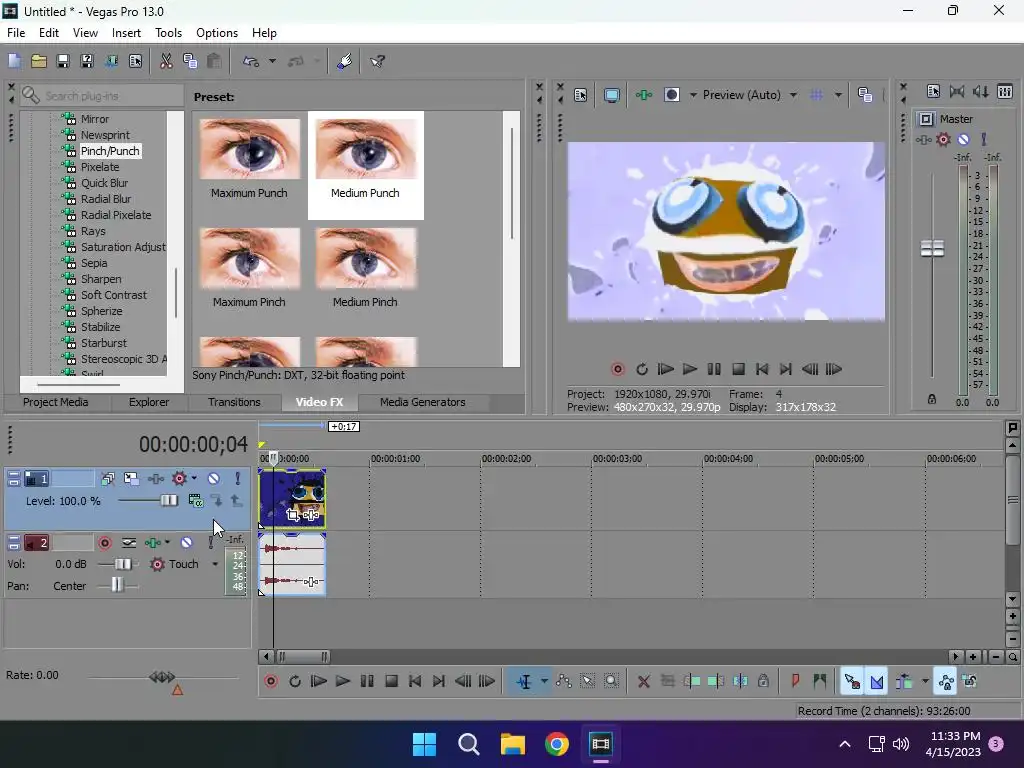The image size is (1024, 768).
Task: Toggle auto ripple in timeline toolbar
Action: pos(904,682)
